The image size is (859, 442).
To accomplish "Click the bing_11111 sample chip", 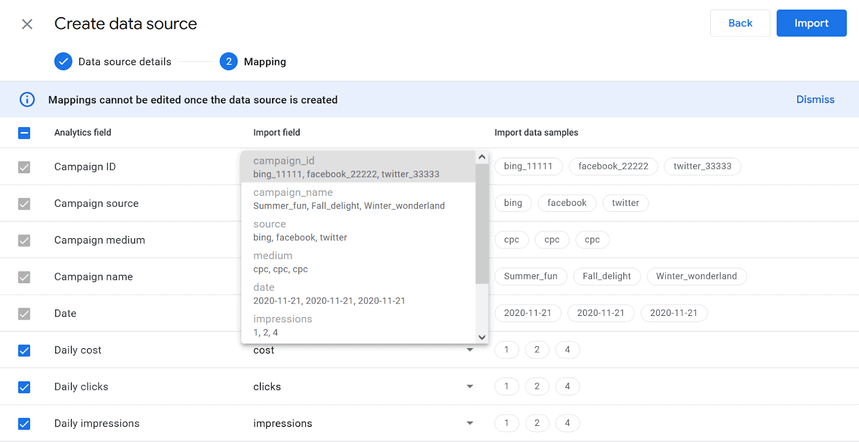I will pos(529,167).
